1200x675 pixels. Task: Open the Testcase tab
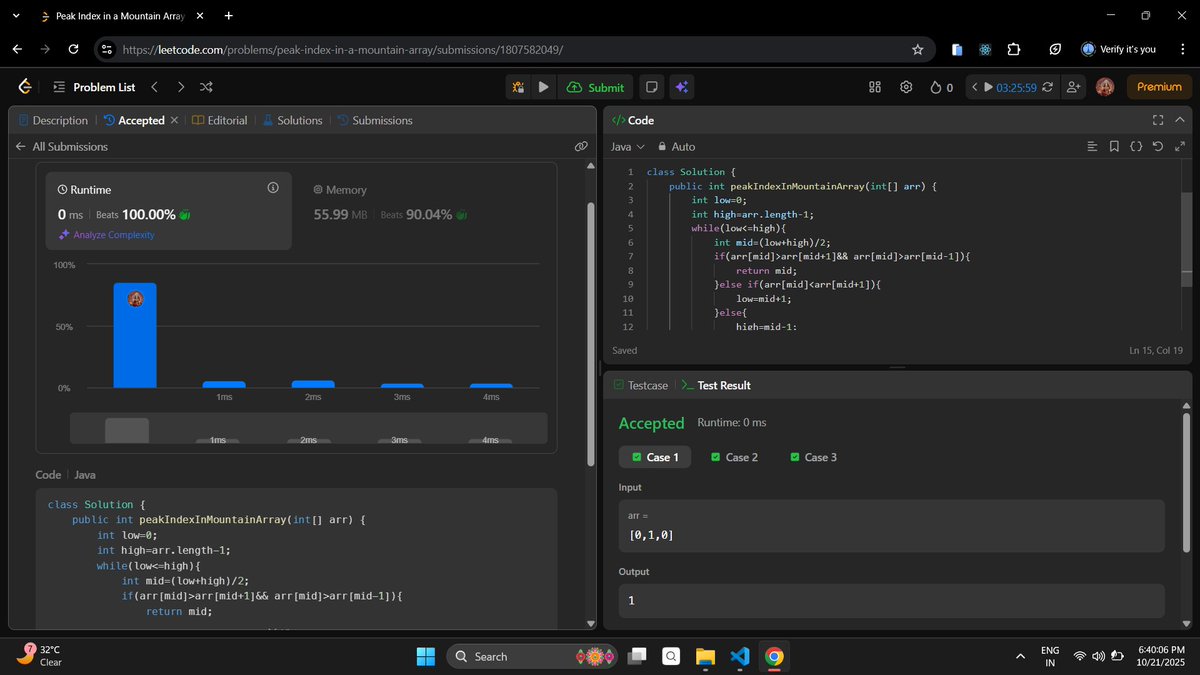tap(640, 385)
